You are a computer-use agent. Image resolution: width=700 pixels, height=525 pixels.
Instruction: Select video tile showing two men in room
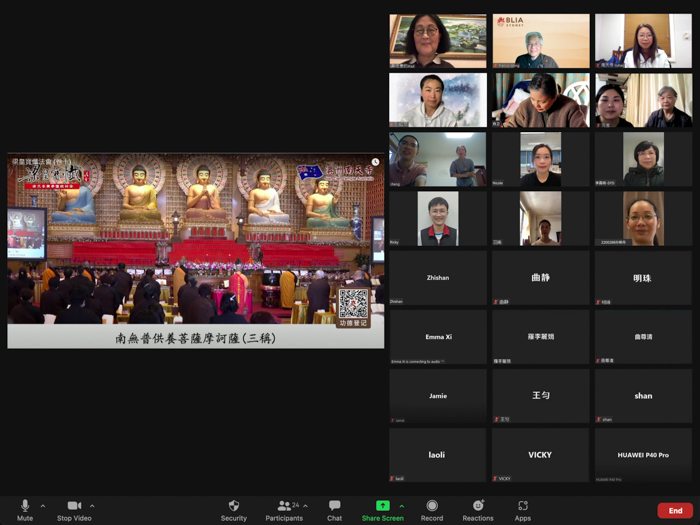point(438,159)
